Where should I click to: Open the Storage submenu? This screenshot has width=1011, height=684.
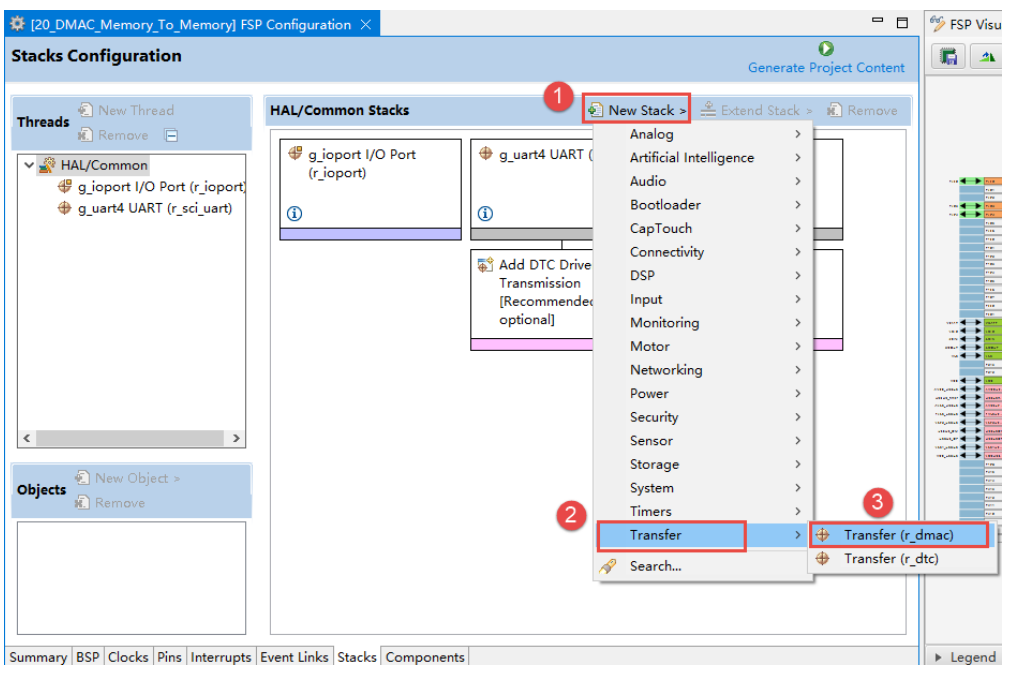click(x=703, y=464)
